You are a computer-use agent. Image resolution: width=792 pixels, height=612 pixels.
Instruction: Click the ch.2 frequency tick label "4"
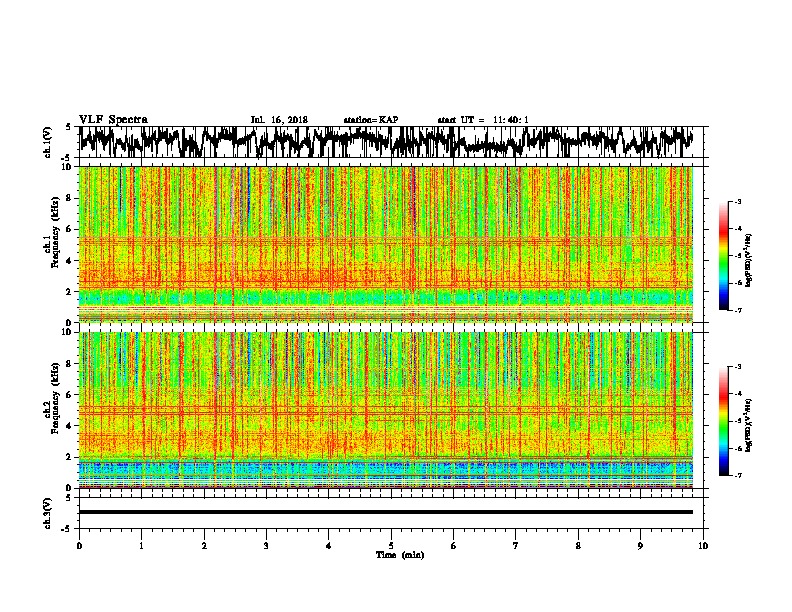[70, 426]
